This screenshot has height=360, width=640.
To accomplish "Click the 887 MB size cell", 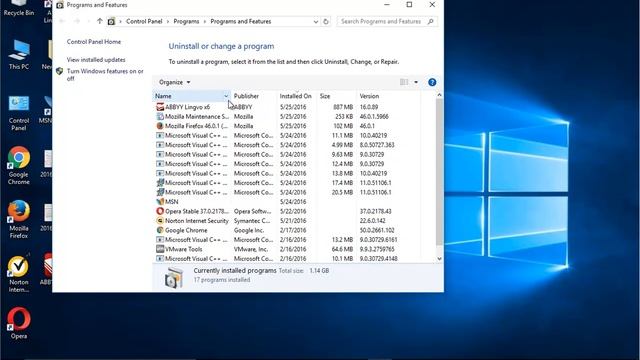I will point(343,107).
